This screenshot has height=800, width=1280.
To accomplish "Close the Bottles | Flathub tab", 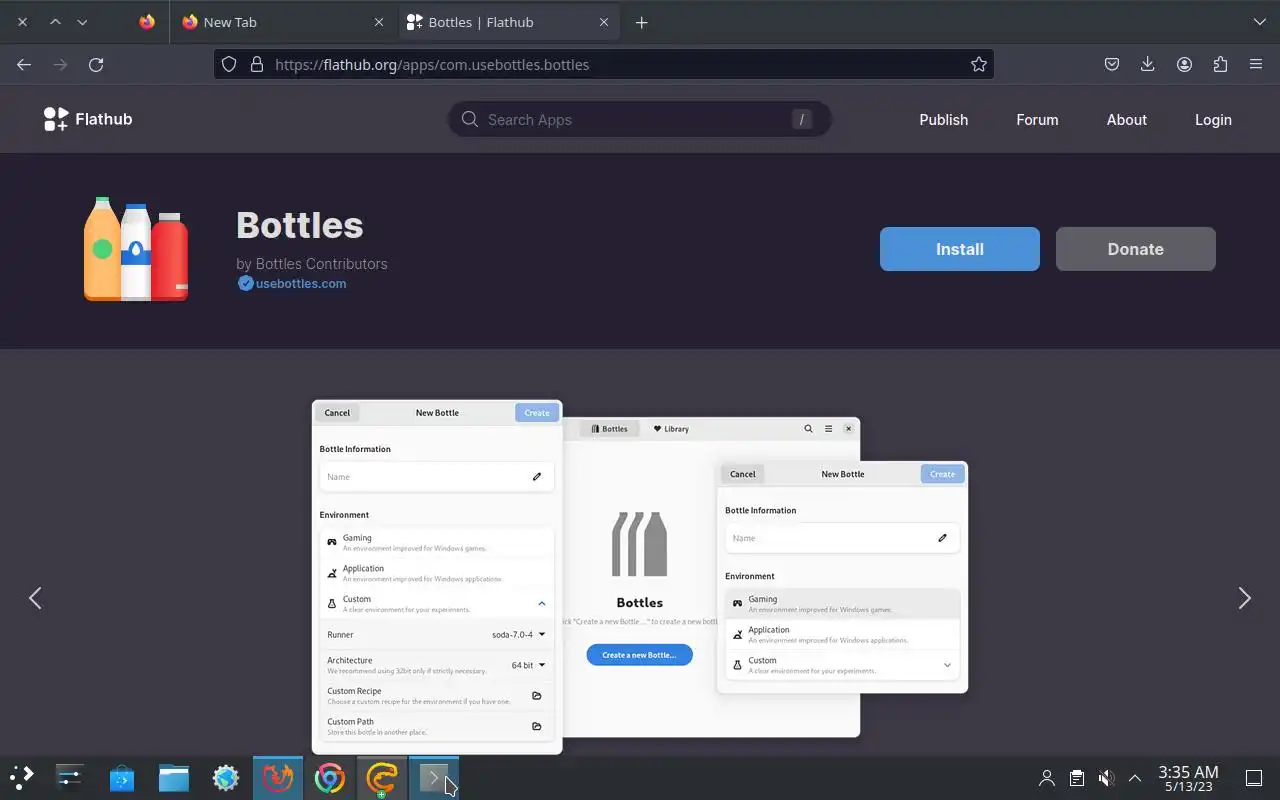I will pyautogui.click(x=603, y=22).
